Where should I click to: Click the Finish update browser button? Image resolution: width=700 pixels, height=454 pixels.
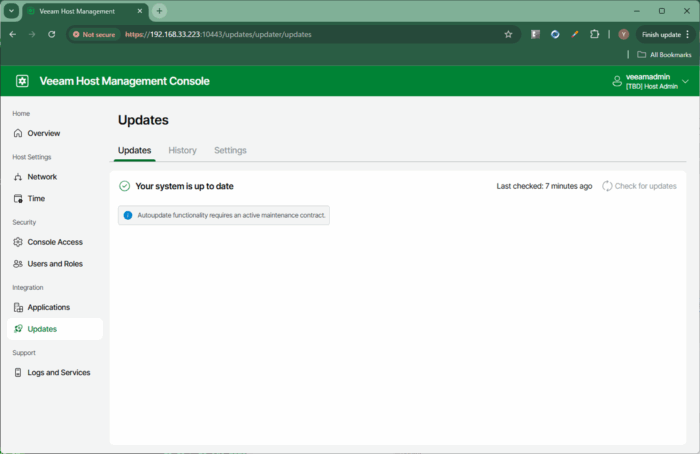pyautogui.click(x=661, y=34)
